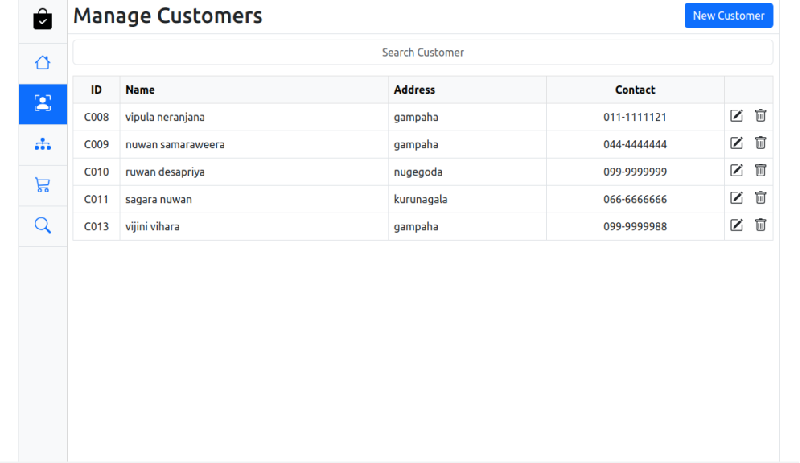Viewport: 800px width, 463px height.
Task: Open the Items hierarchy icon in sidebar
Action: [42, 144]
